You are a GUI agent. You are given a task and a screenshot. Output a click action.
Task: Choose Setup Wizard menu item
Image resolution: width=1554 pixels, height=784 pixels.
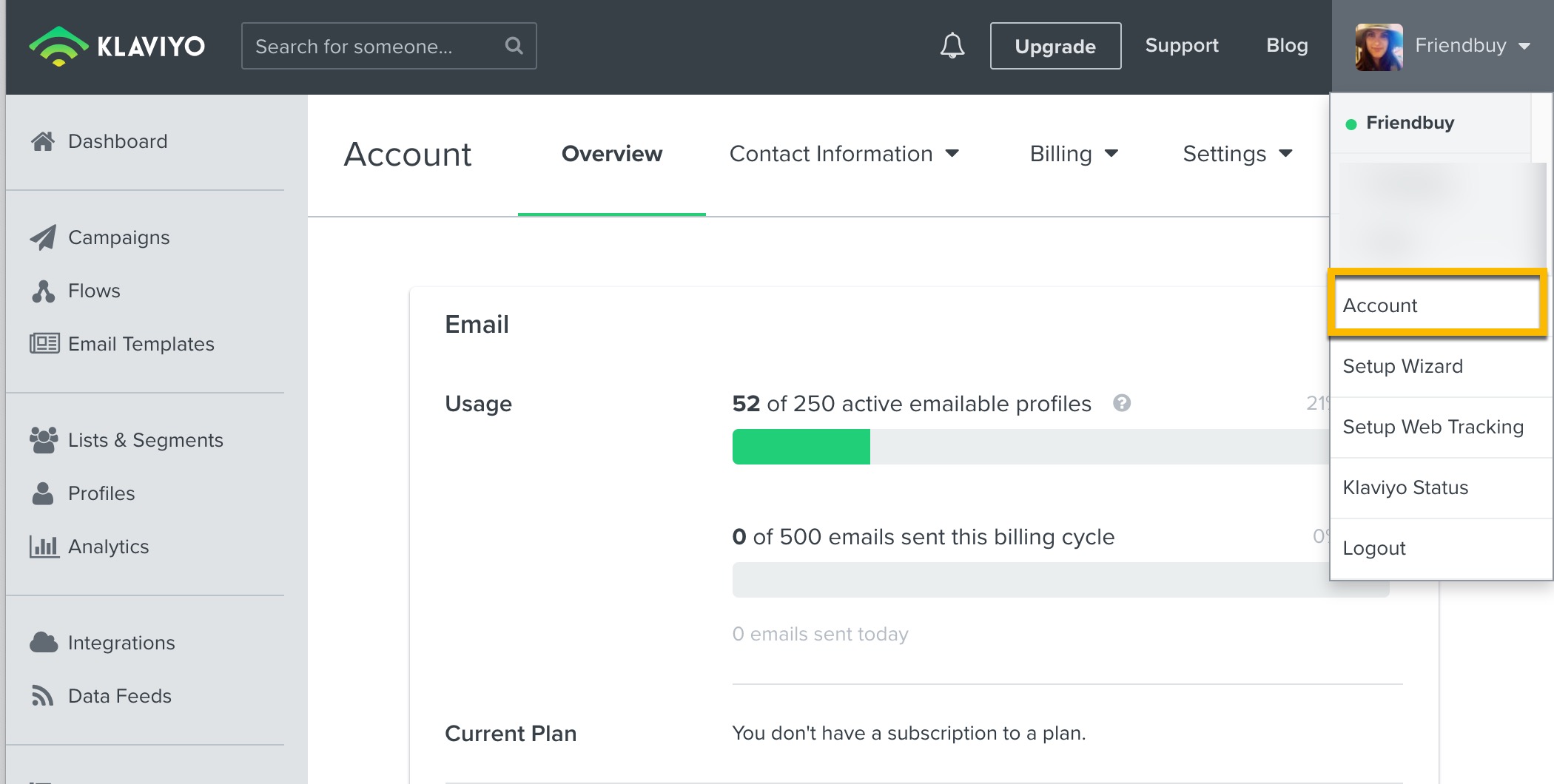[1441, 366]
